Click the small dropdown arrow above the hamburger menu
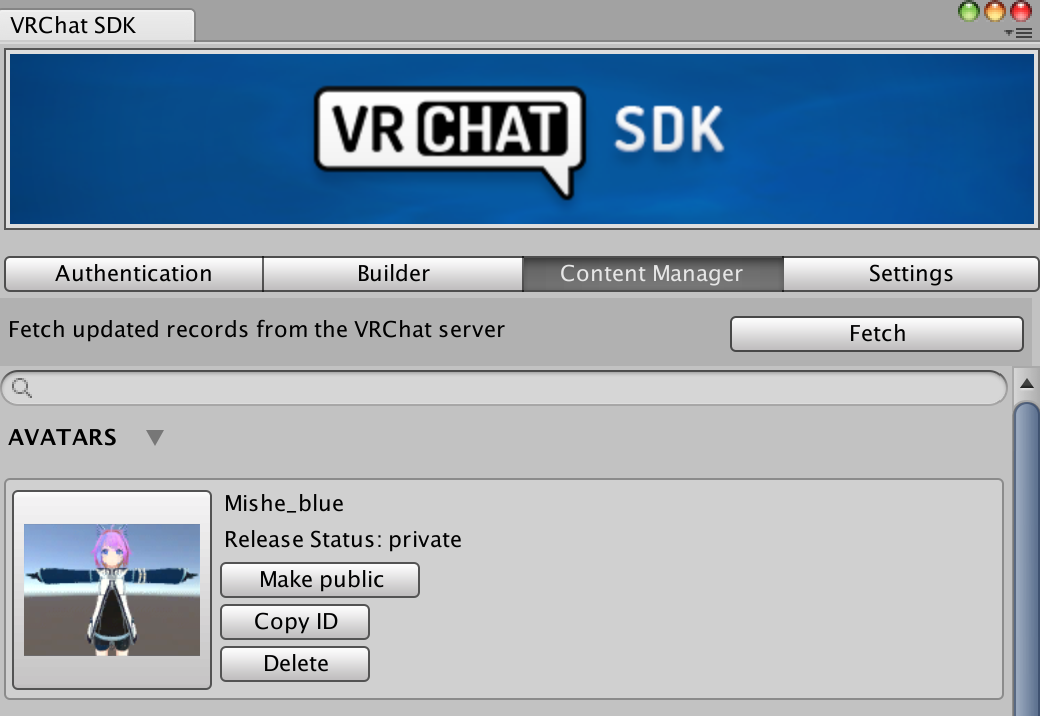This screenshot has width=1040, height=716. click(1007, 32)
